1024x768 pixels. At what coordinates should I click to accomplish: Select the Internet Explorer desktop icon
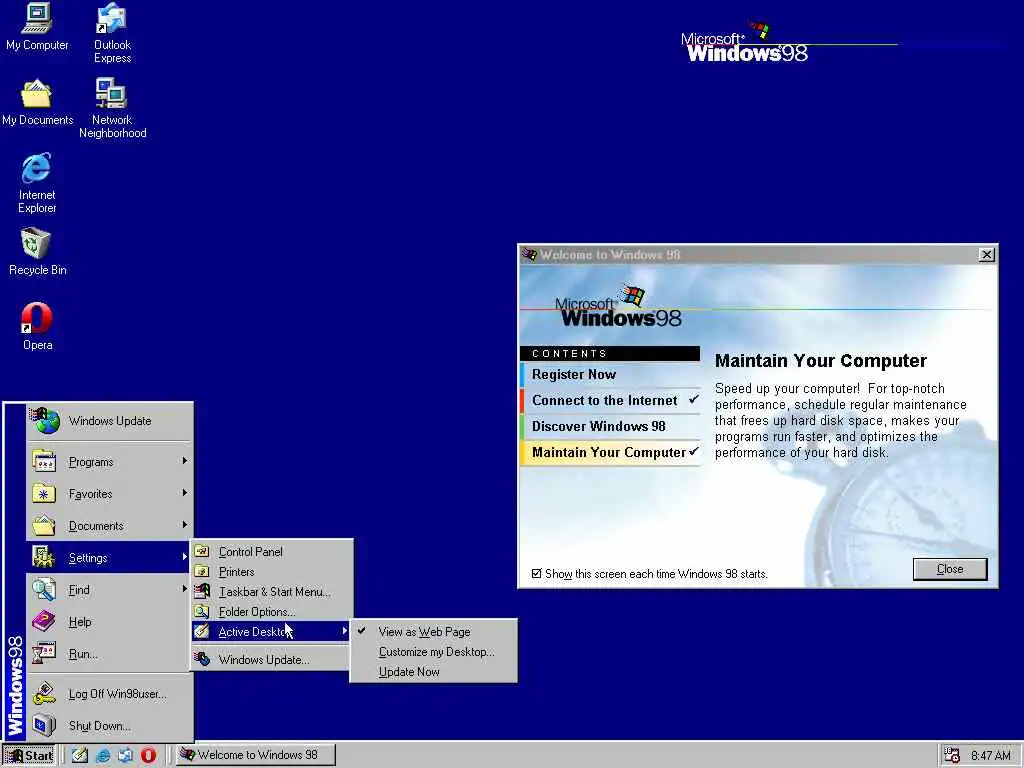pos(37,184)
